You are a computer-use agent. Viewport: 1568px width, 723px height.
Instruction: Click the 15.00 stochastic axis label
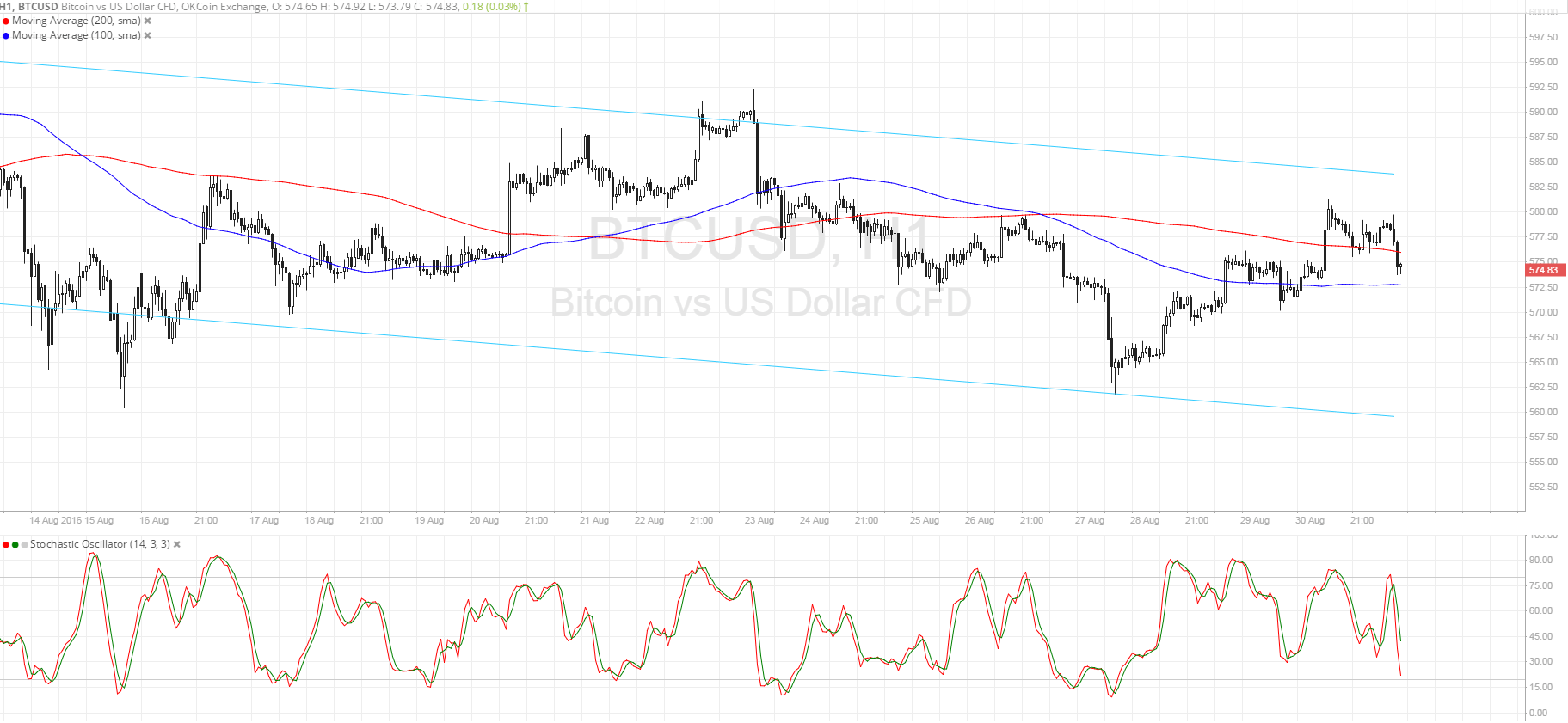[x=1540, y=687]
